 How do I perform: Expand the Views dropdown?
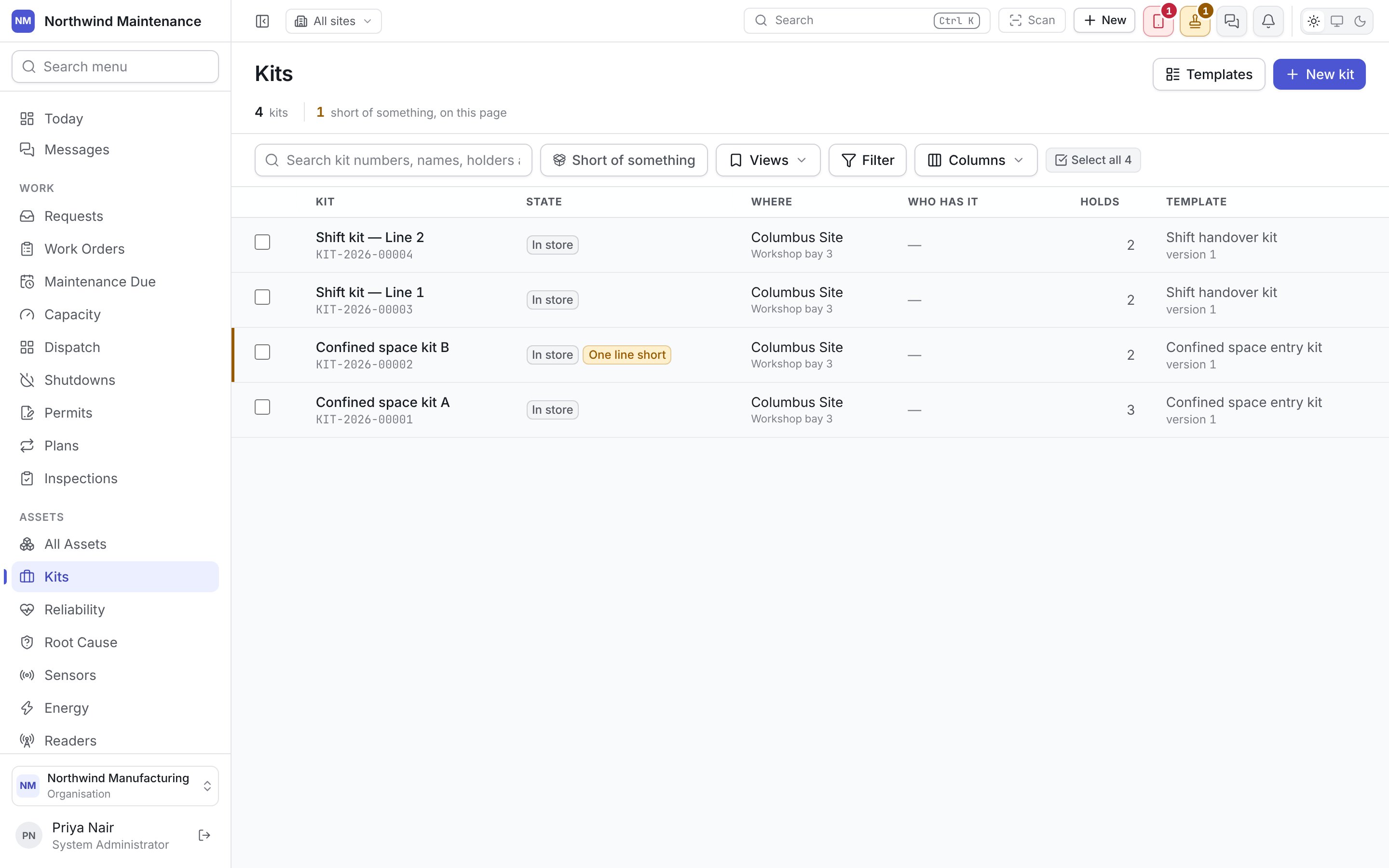(768, 160)
